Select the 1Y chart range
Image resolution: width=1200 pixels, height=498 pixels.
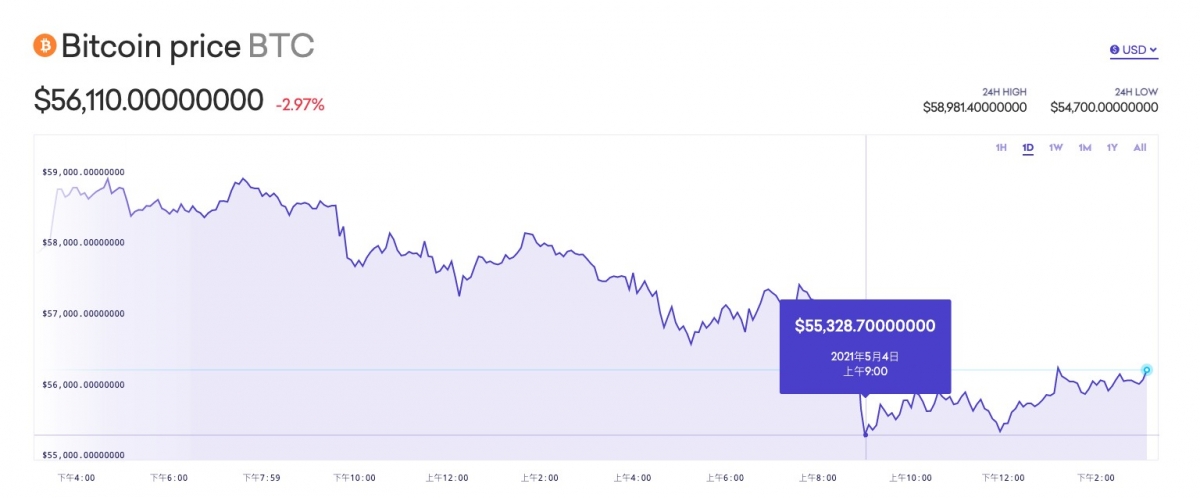tap(1112, 148)
